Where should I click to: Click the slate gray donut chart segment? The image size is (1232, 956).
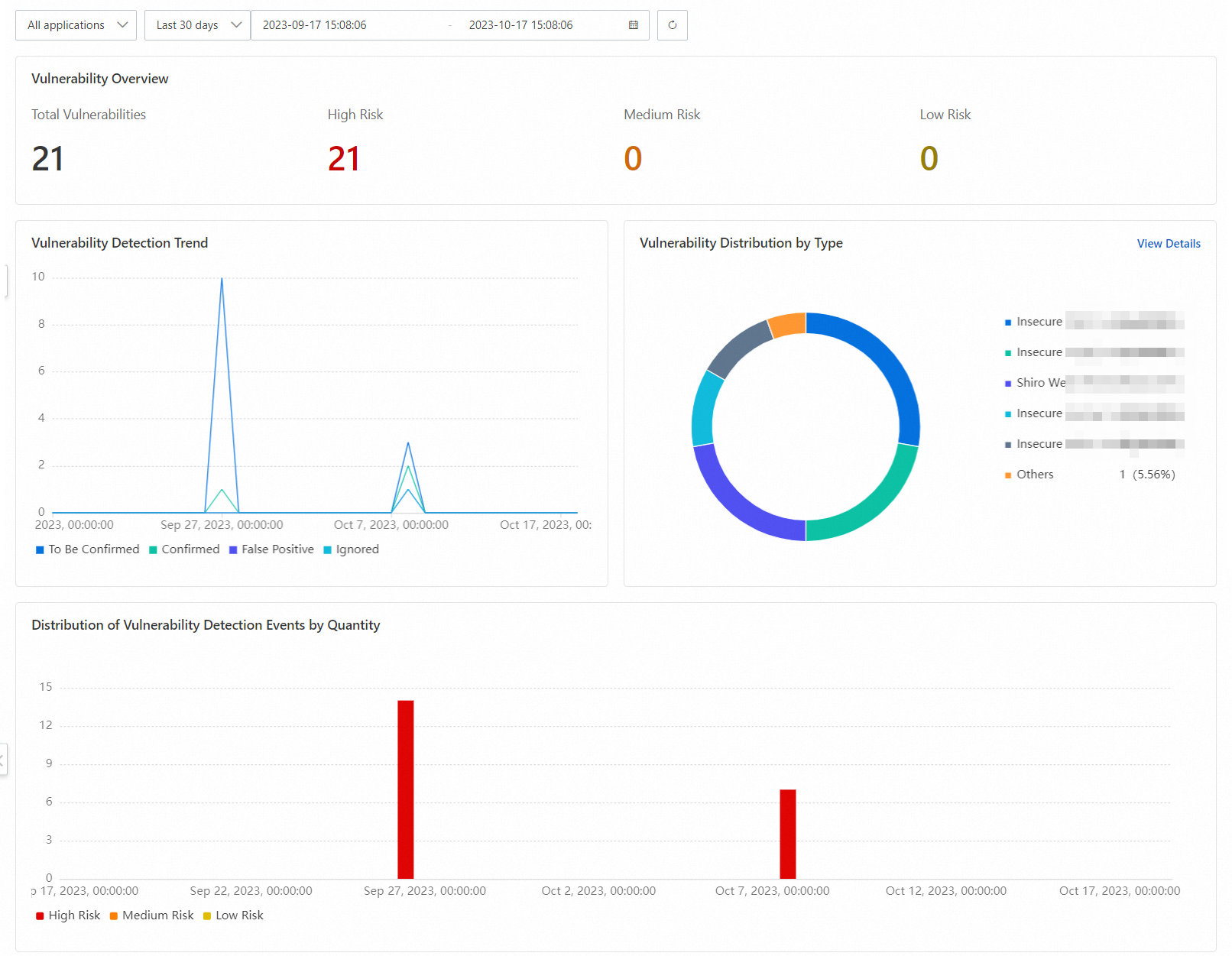738,348
